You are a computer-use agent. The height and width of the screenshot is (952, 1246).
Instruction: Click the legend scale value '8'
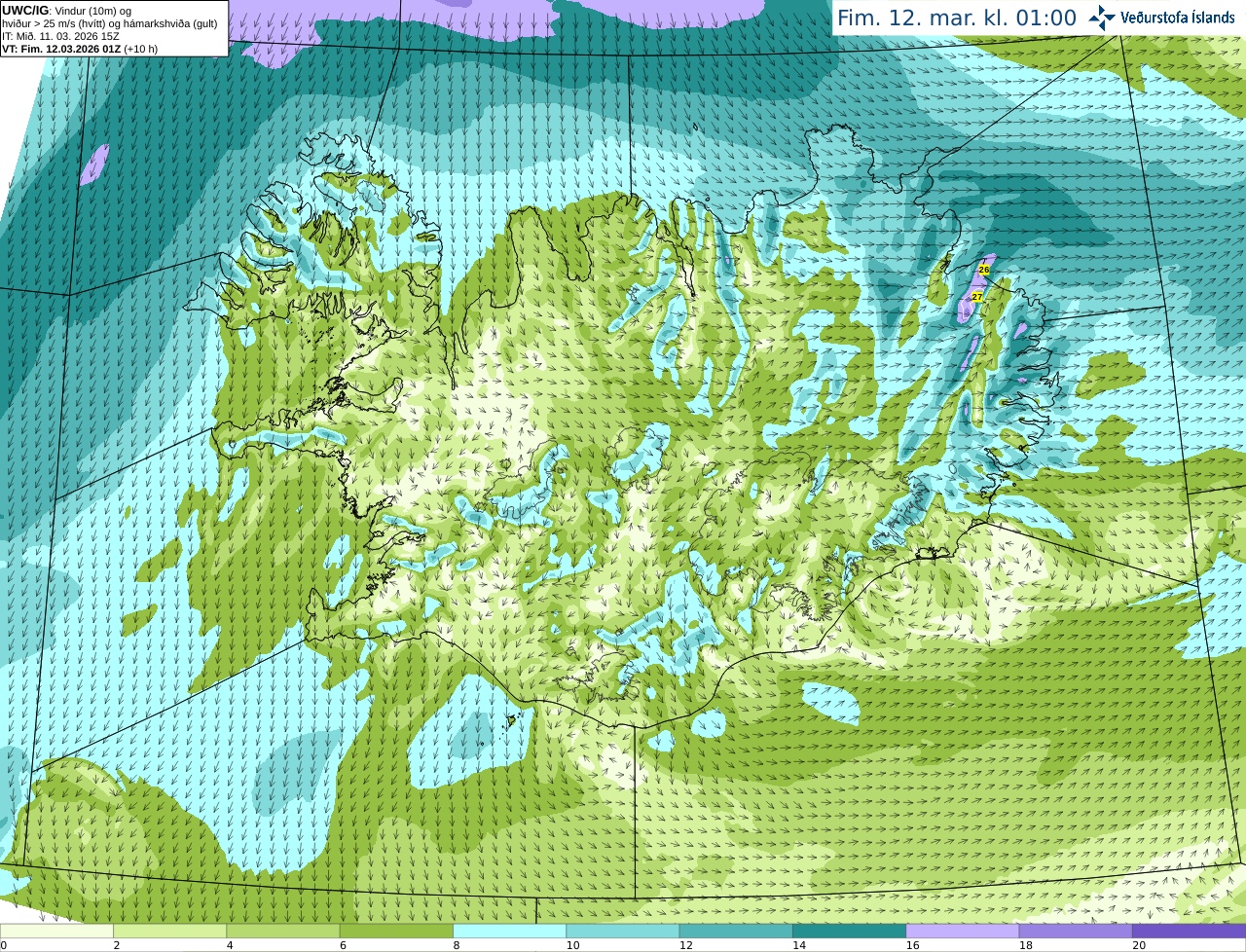(x=457, y=945)
